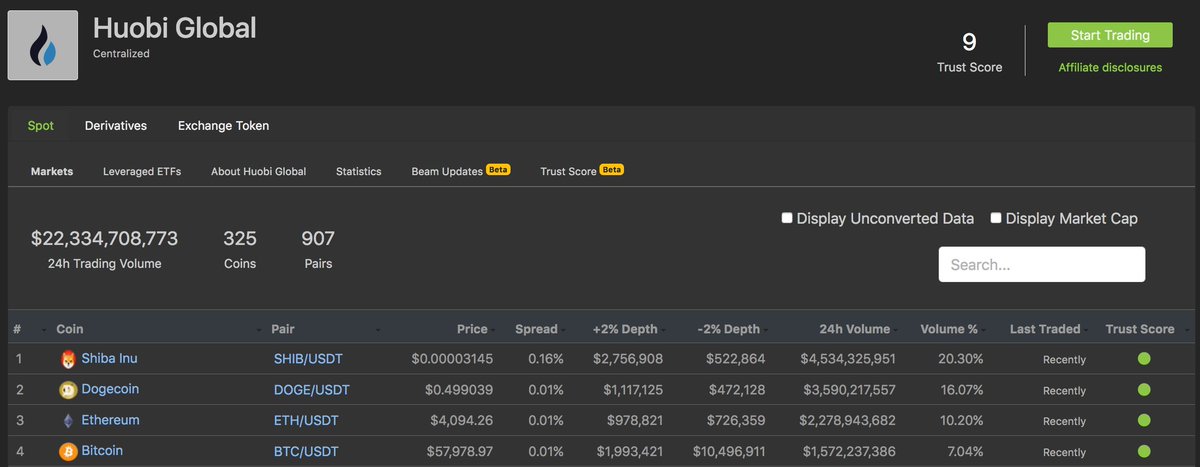Open the SHIB/USDT pair link

[309, 359]
